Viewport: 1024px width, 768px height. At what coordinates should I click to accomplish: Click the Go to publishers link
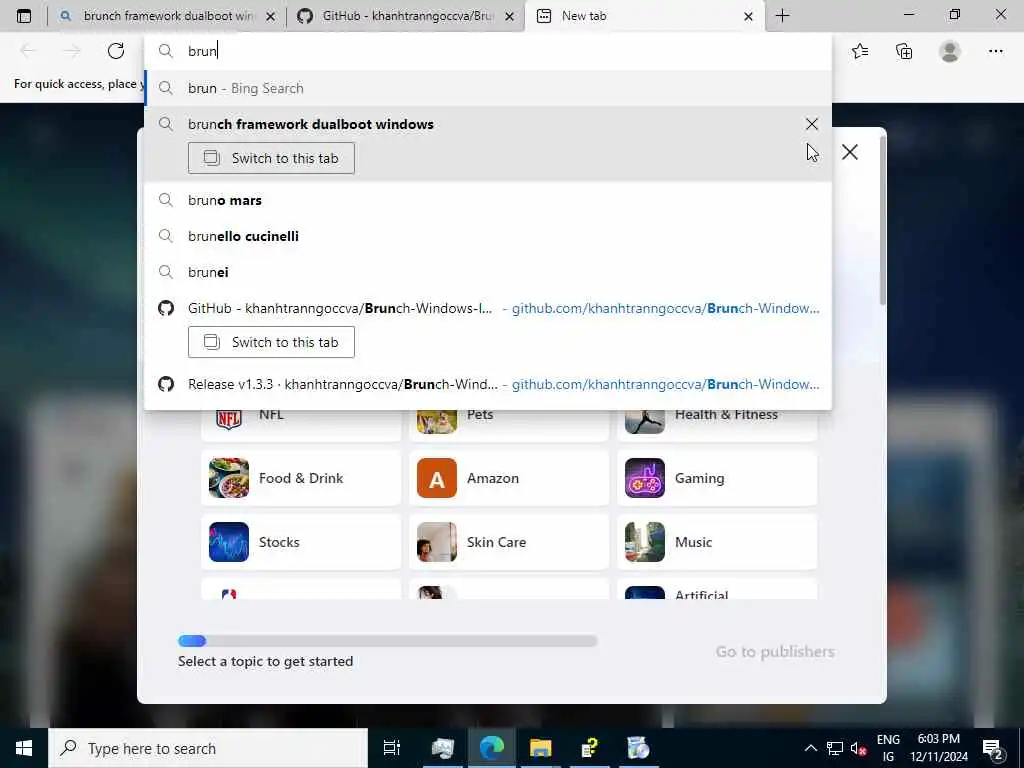[x=775, y=652]
